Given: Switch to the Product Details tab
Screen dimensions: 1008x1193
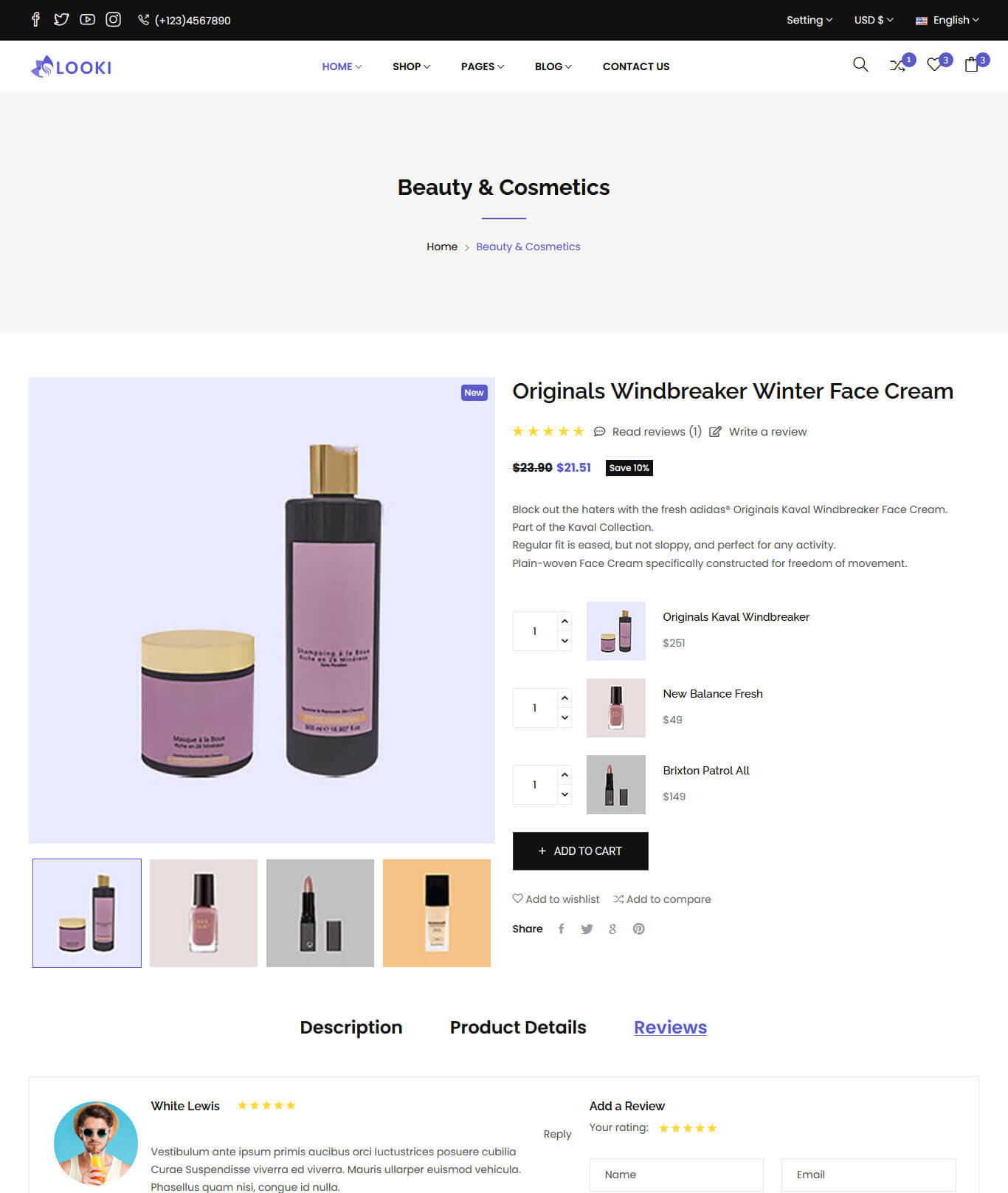Looking at the screenshot, I should click(518, 1027).
